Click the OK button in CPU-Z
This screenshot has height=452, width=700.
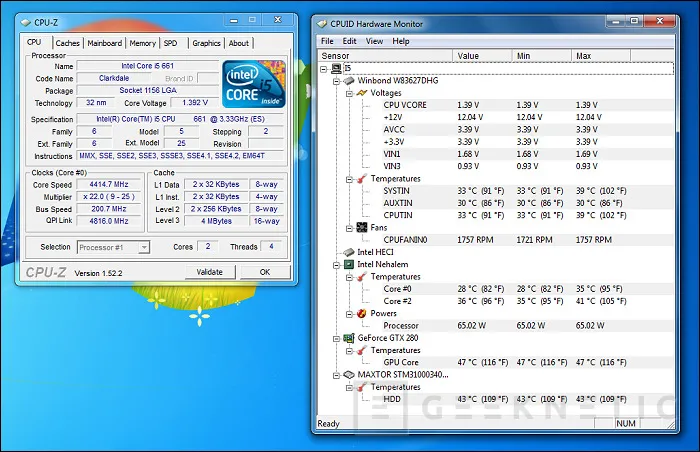point(265,272)
